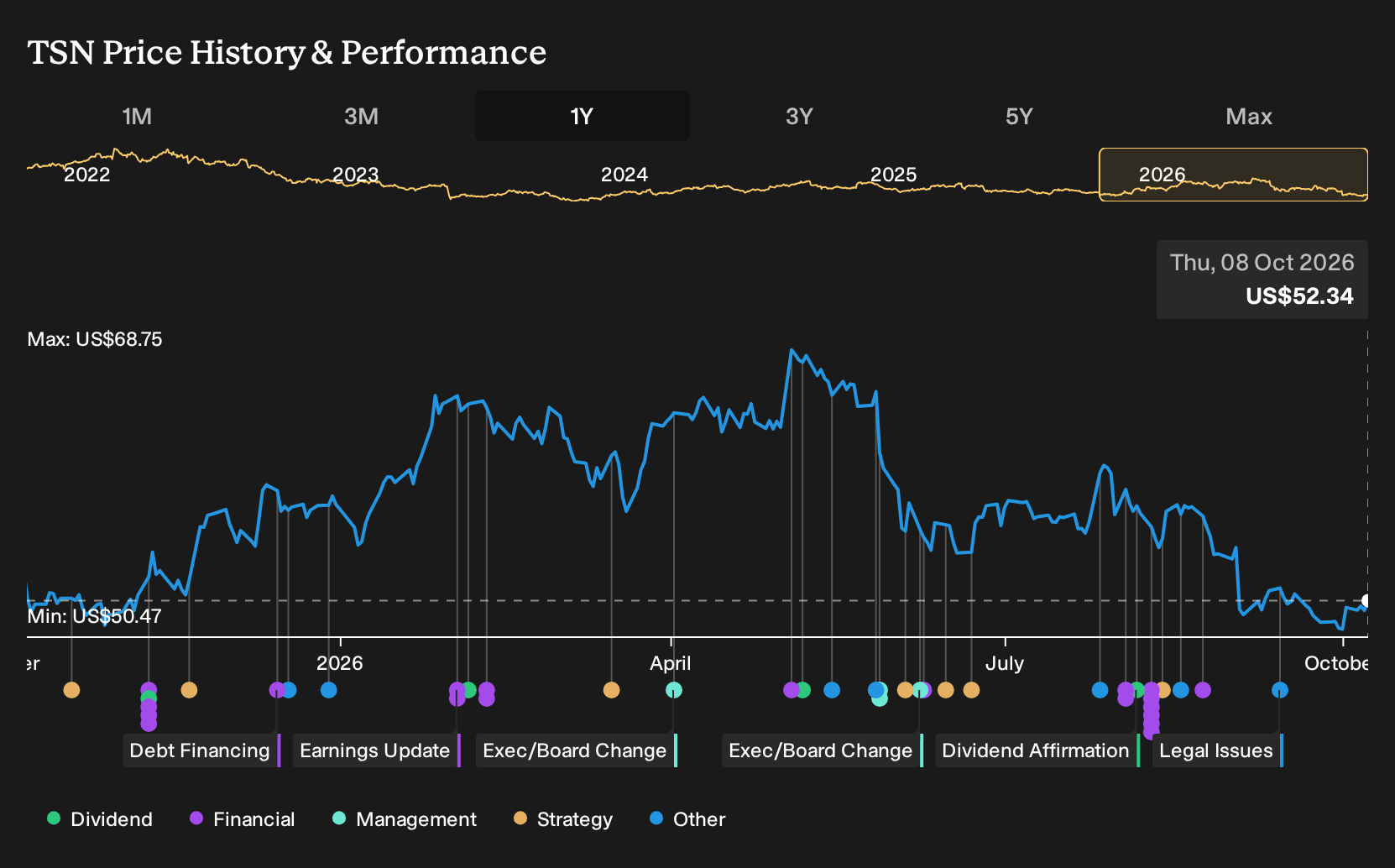Click the green Dividend dot between 2026 and April
1395x868 pixels.
click(469, 690)
